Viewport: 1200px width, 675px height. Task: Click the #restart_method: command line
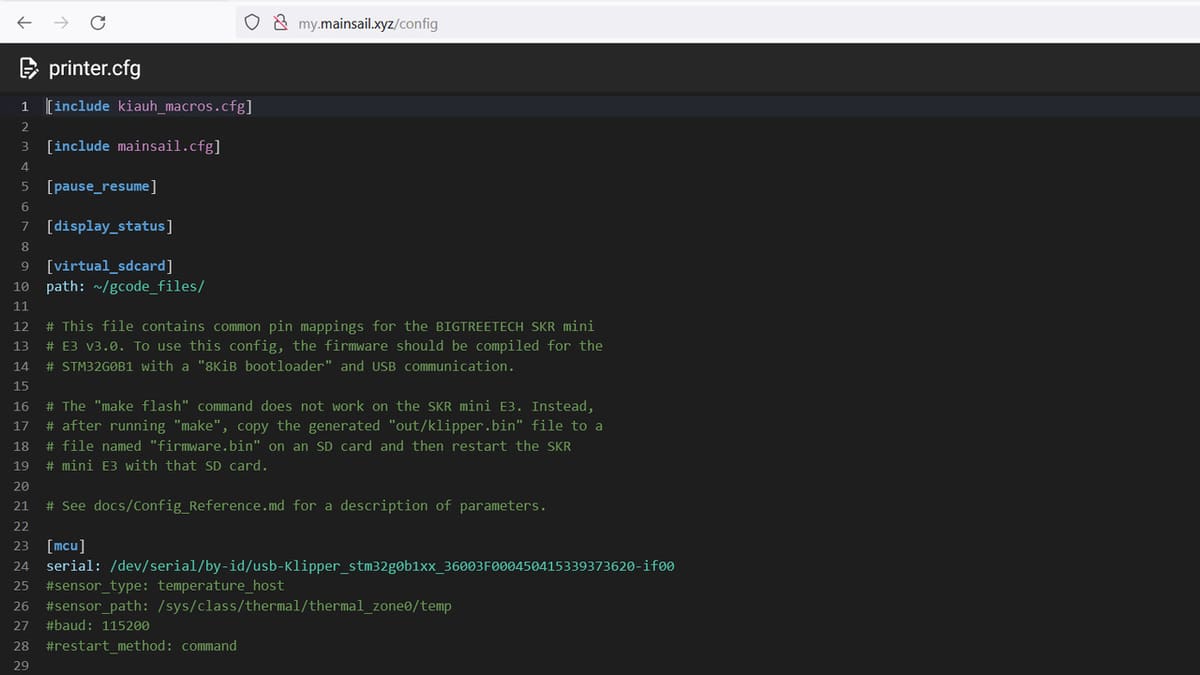click(141, 646)
